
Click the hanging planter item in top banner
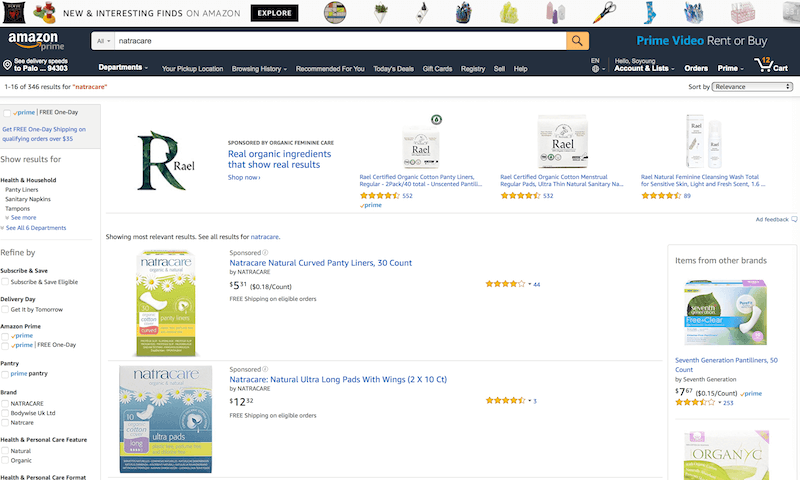[x=381, y=13]
